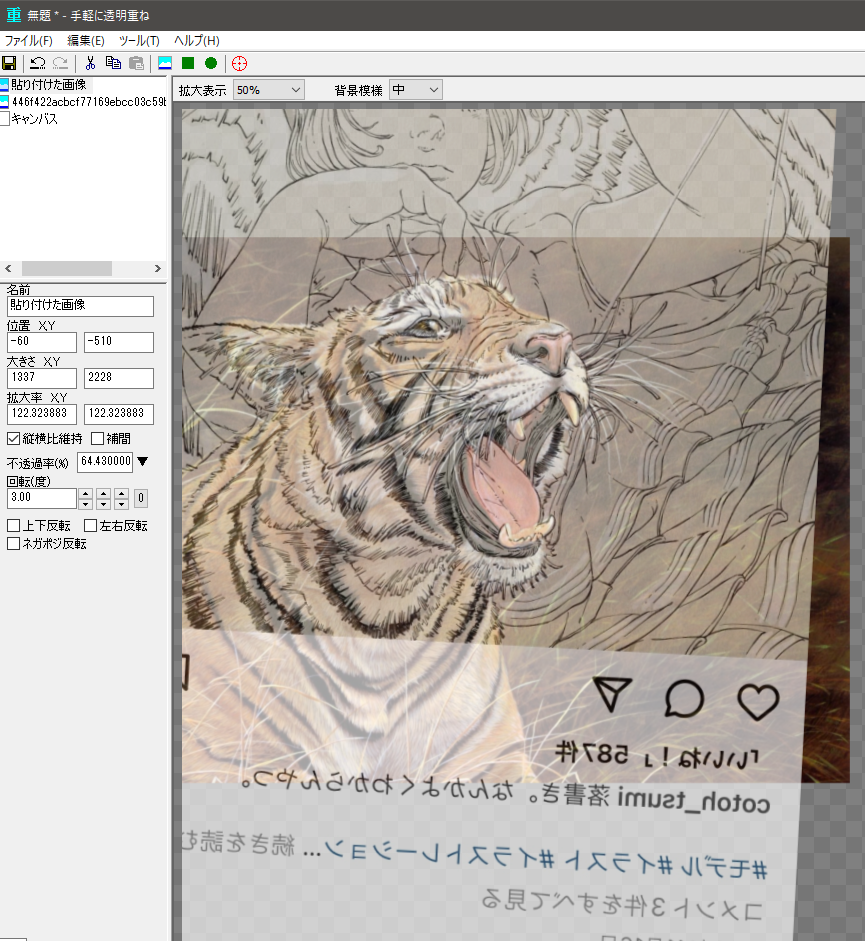Click the scissors cut icon
Image resolution: width=865 pixels, height=941 pixels.
(x=90, y=63)
